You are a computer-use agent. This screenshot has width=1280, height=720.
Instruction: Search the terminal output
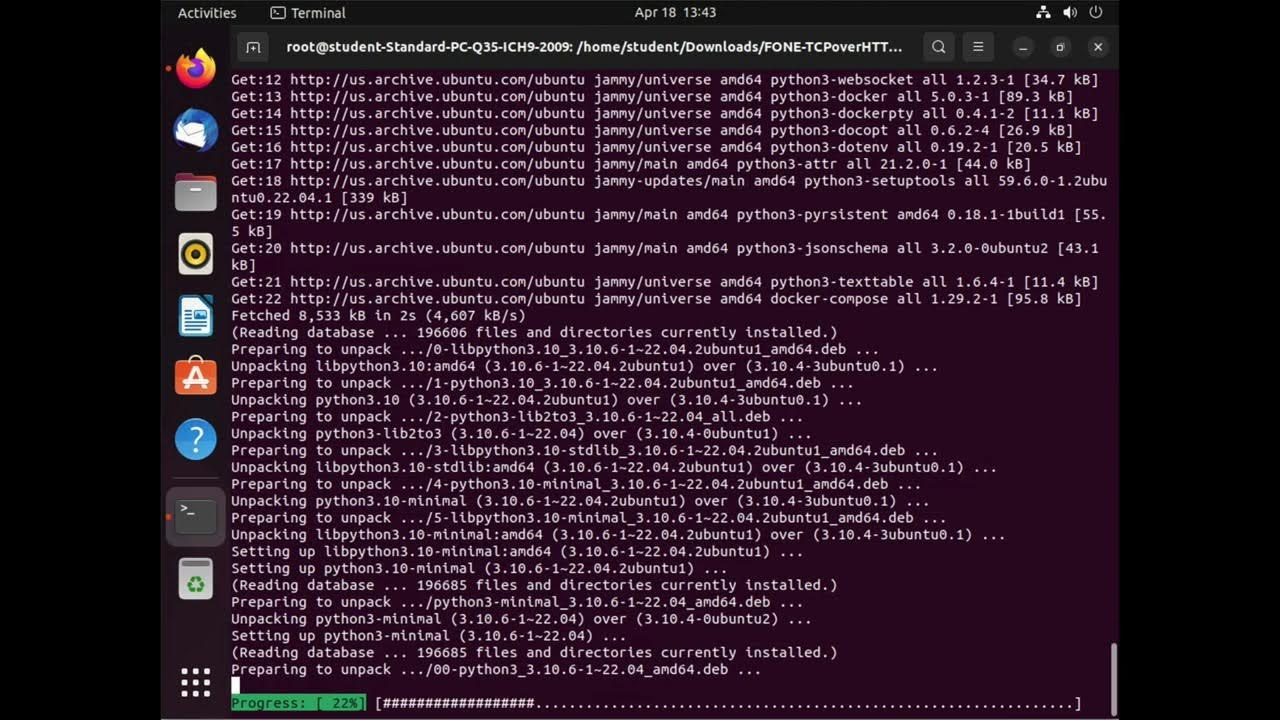[938, 47]
